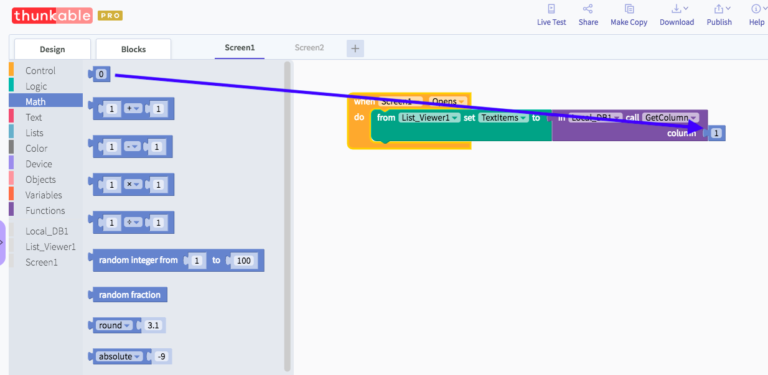Switch to the Screen2 tab
Screen dimensions: 768x375
point(309,47)
